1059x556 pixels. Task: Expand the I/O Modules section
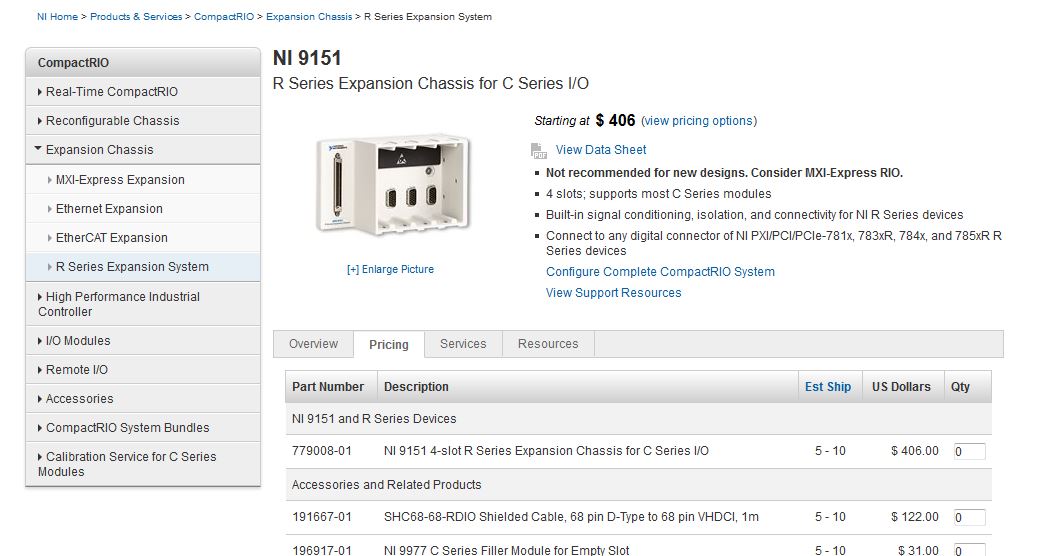(x=77, y=341)
